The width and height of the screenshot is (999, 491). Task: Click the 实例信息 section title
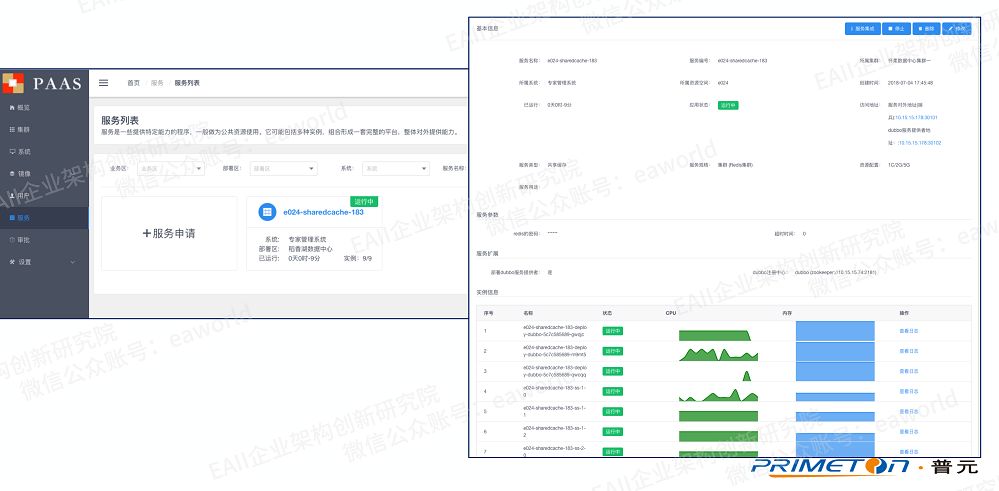(487, 292)
